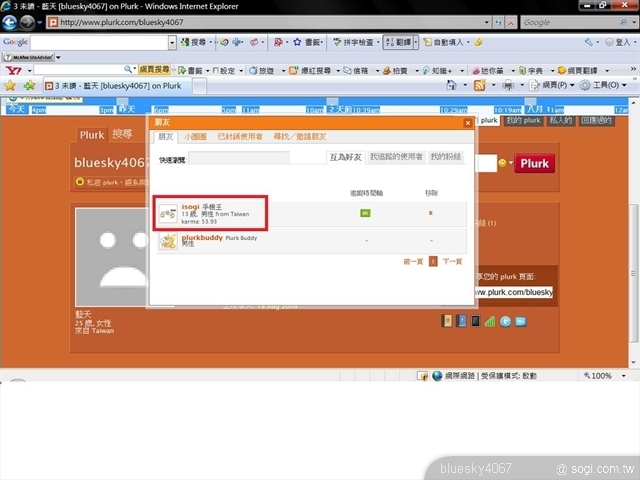This screenshot has height=480, width=640.
Task: Click the favorites star icon
Action: [x=11, y=86]
